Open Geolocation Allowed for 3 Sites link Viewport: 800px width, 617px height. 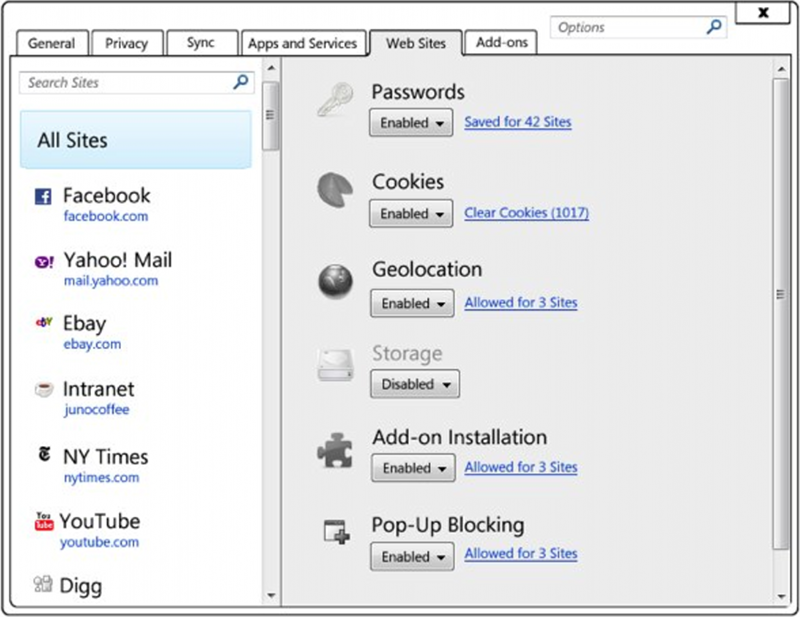tap(521, 303)
